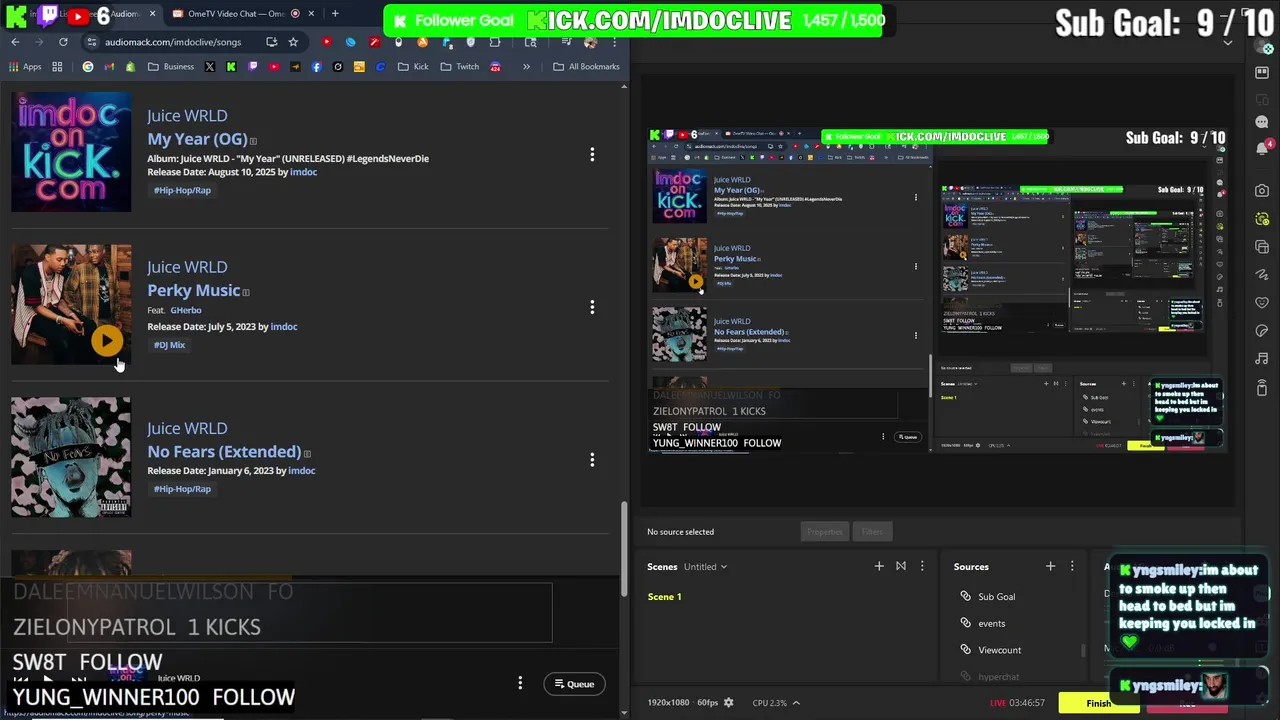The height and width of the screenshot is (720, 1280).
Task: Open the music note sidebar tool
Action: pos(1262,359)
